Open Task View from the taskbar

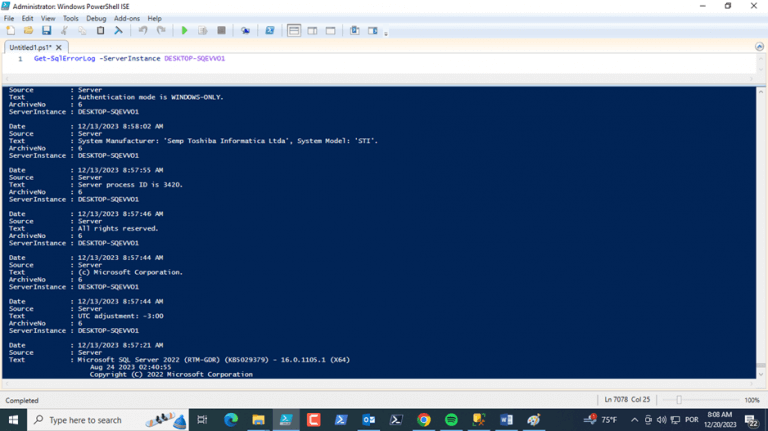click(x=202, y=420)
